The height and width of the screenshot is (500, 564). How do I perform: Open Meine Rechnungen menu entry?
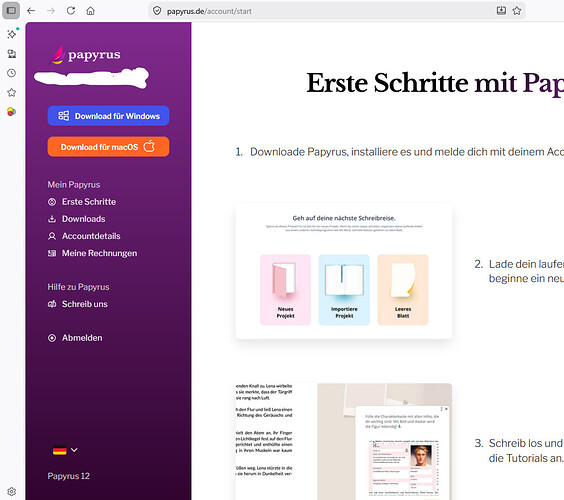99,254
